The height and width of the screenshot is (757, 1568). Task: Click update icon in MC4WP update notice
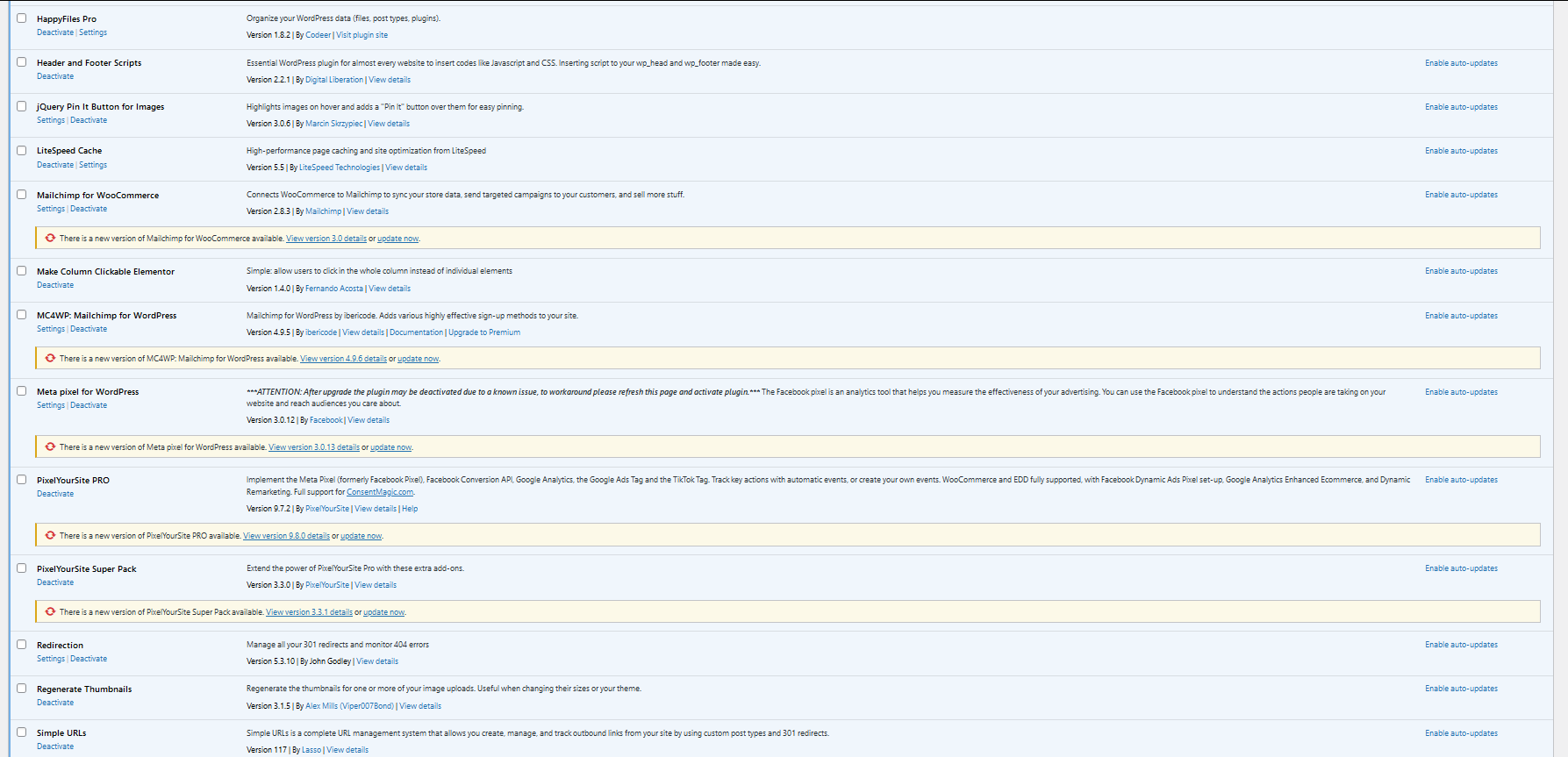(50, 358)
